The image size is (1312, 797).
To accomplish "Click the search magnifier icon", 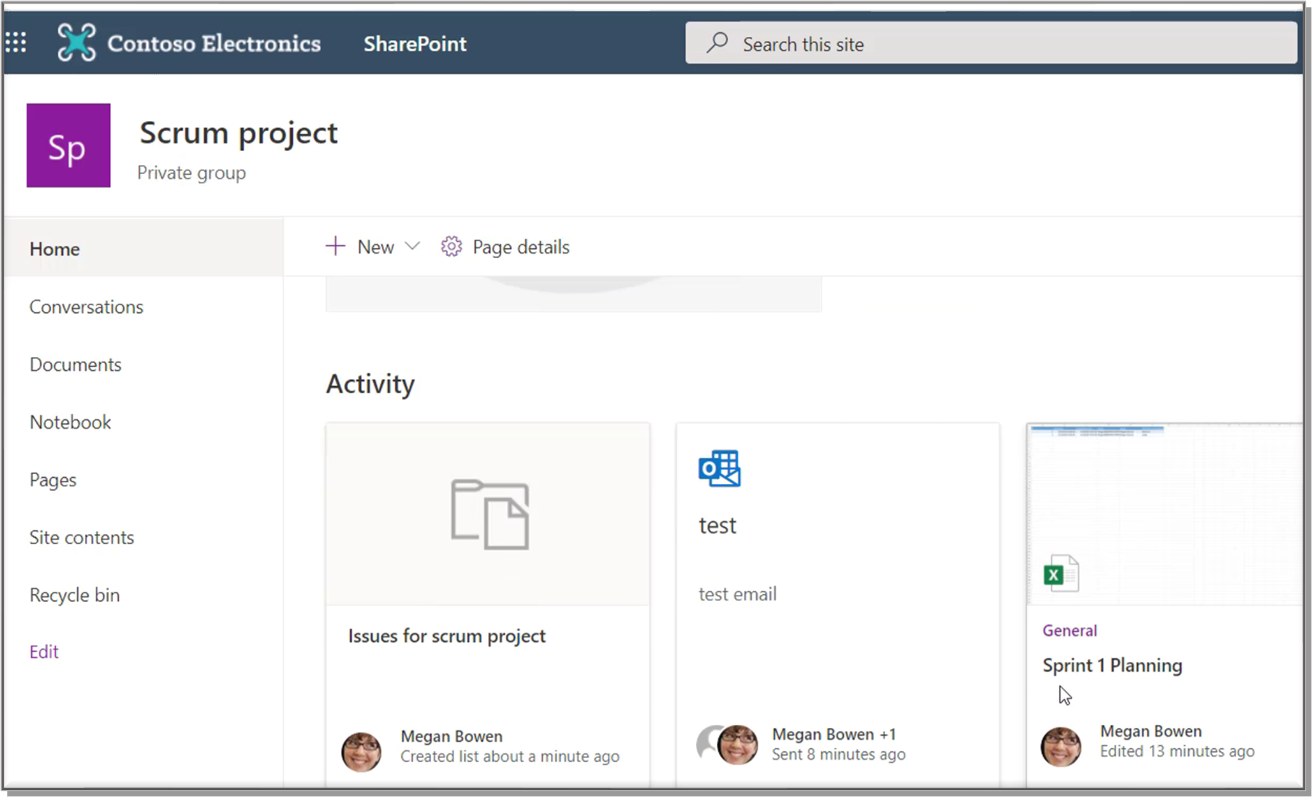I will coord(717,43).
